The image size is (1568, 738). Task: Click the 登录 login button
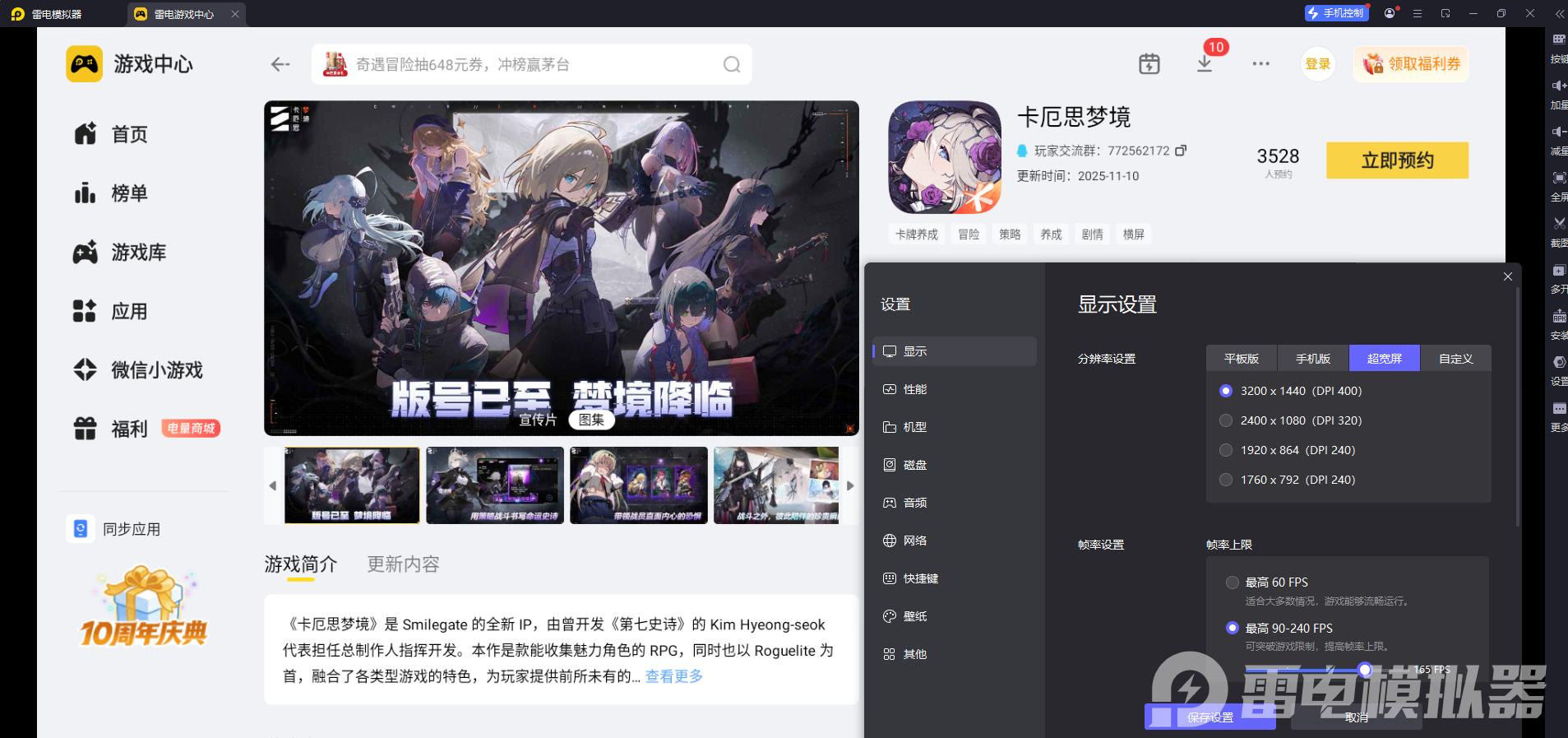[1318, 64]
